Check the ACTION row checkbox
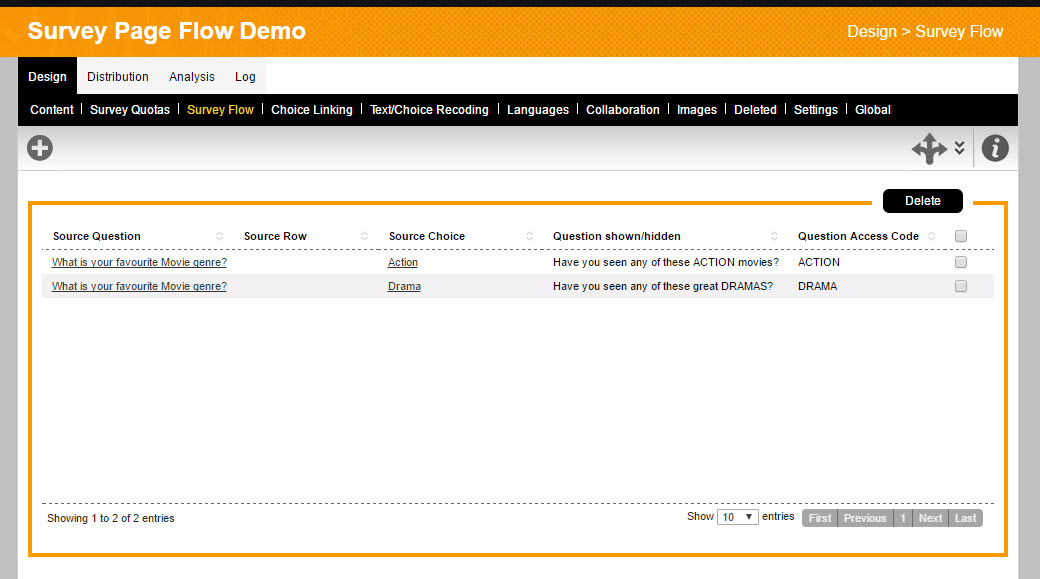Screen dimensions: 1040x579 961,262
